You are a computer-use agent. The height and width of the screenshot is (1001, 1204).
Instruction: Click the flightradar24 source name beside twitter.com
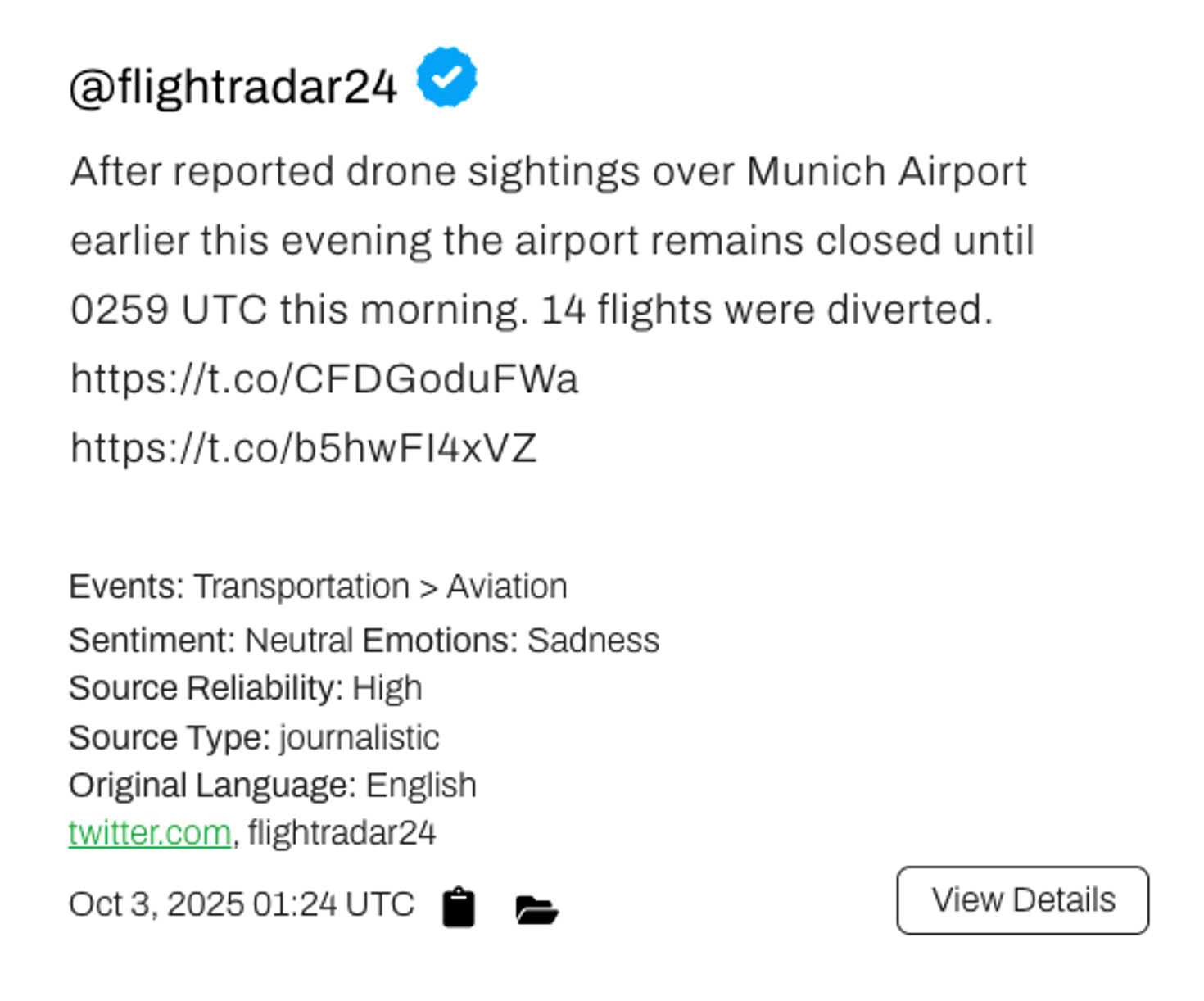pos(342,833)
